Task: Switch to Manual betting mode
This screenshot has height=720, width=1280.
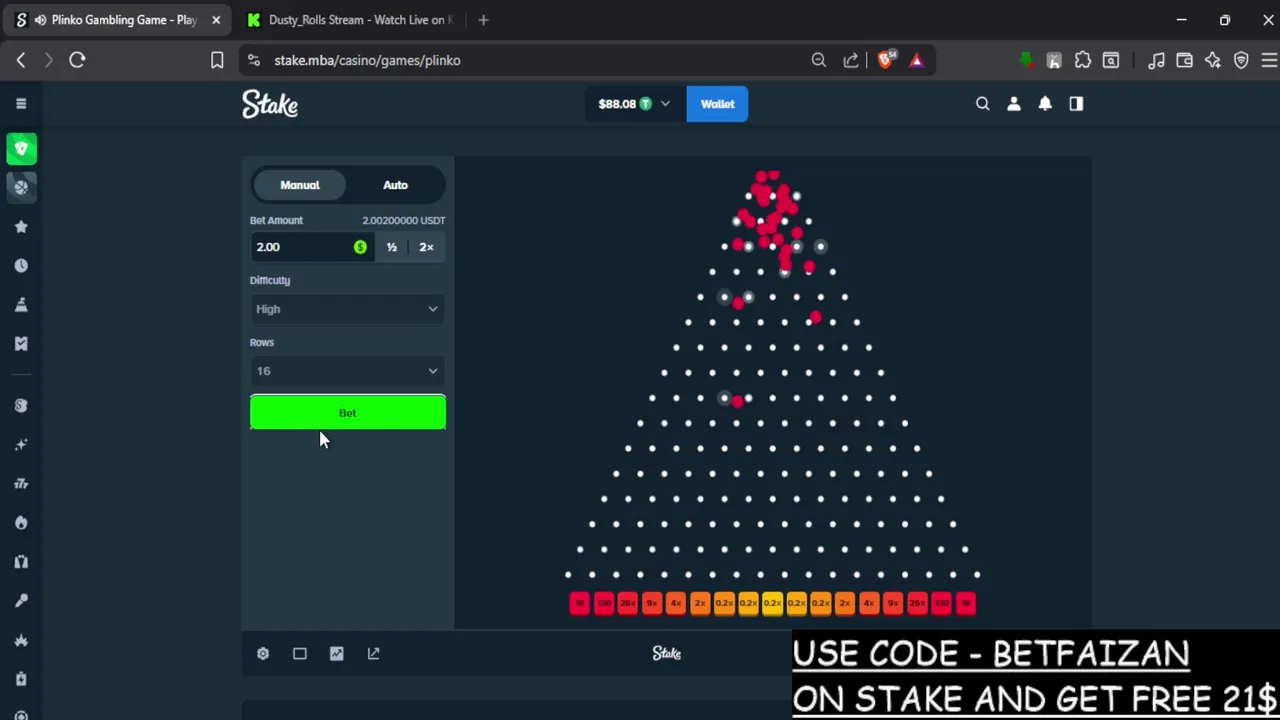Action: 300,185
